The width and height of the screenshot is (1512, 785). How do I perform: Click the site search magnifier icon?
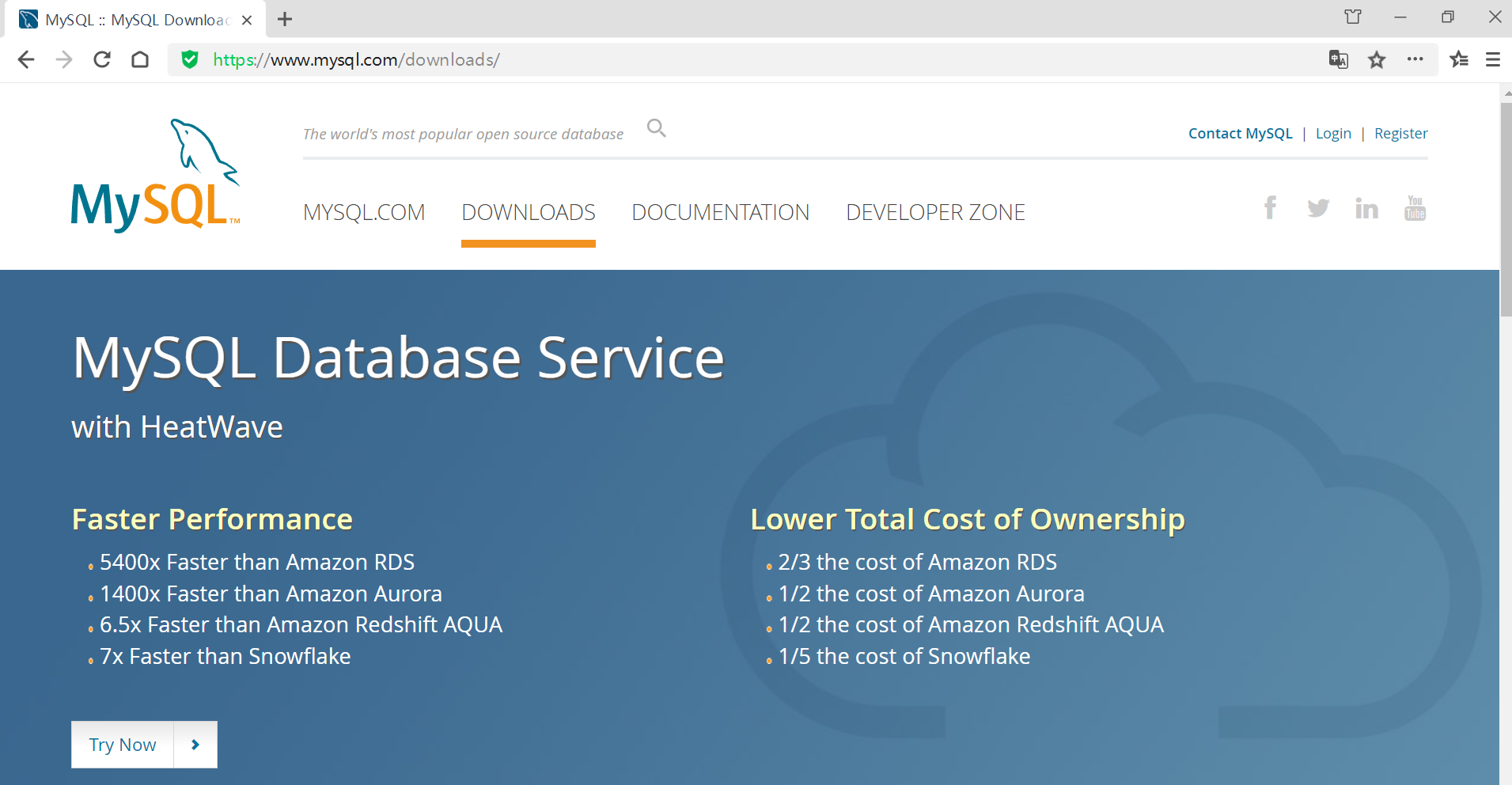[657, 127]
